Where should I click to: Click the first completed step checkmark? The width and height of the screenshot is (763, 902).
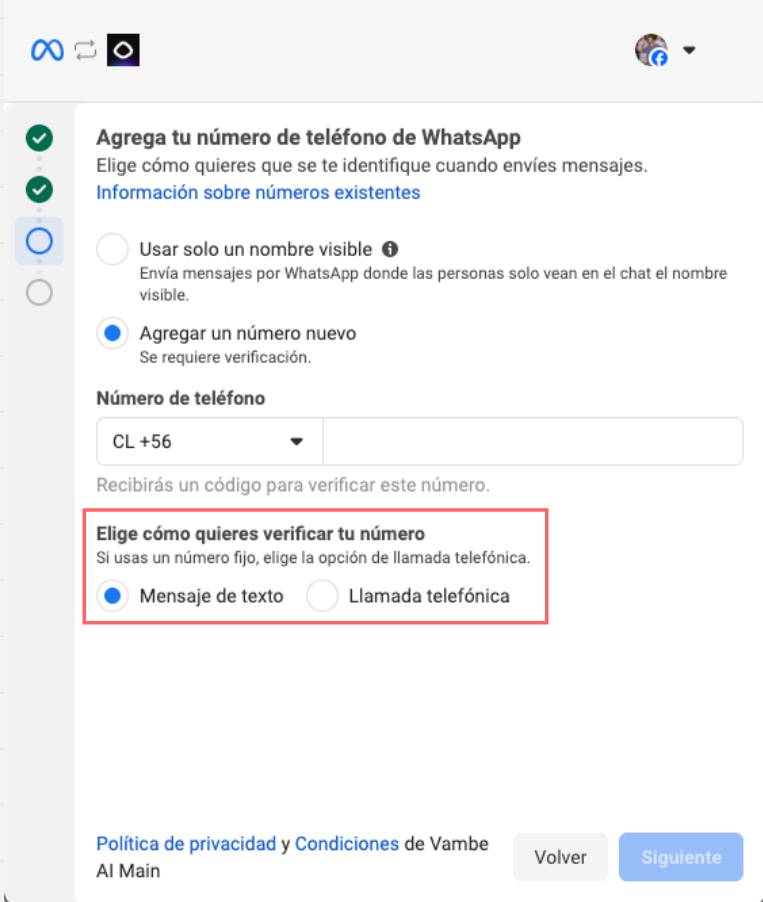[x=39, y=137]
